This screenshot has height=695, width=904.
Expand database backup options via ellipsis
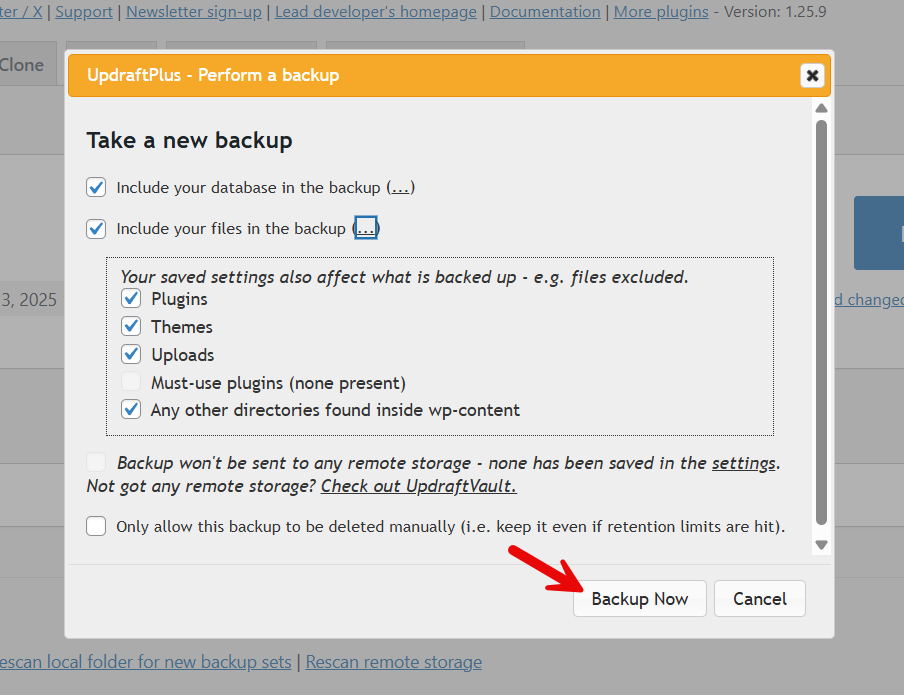399,187
